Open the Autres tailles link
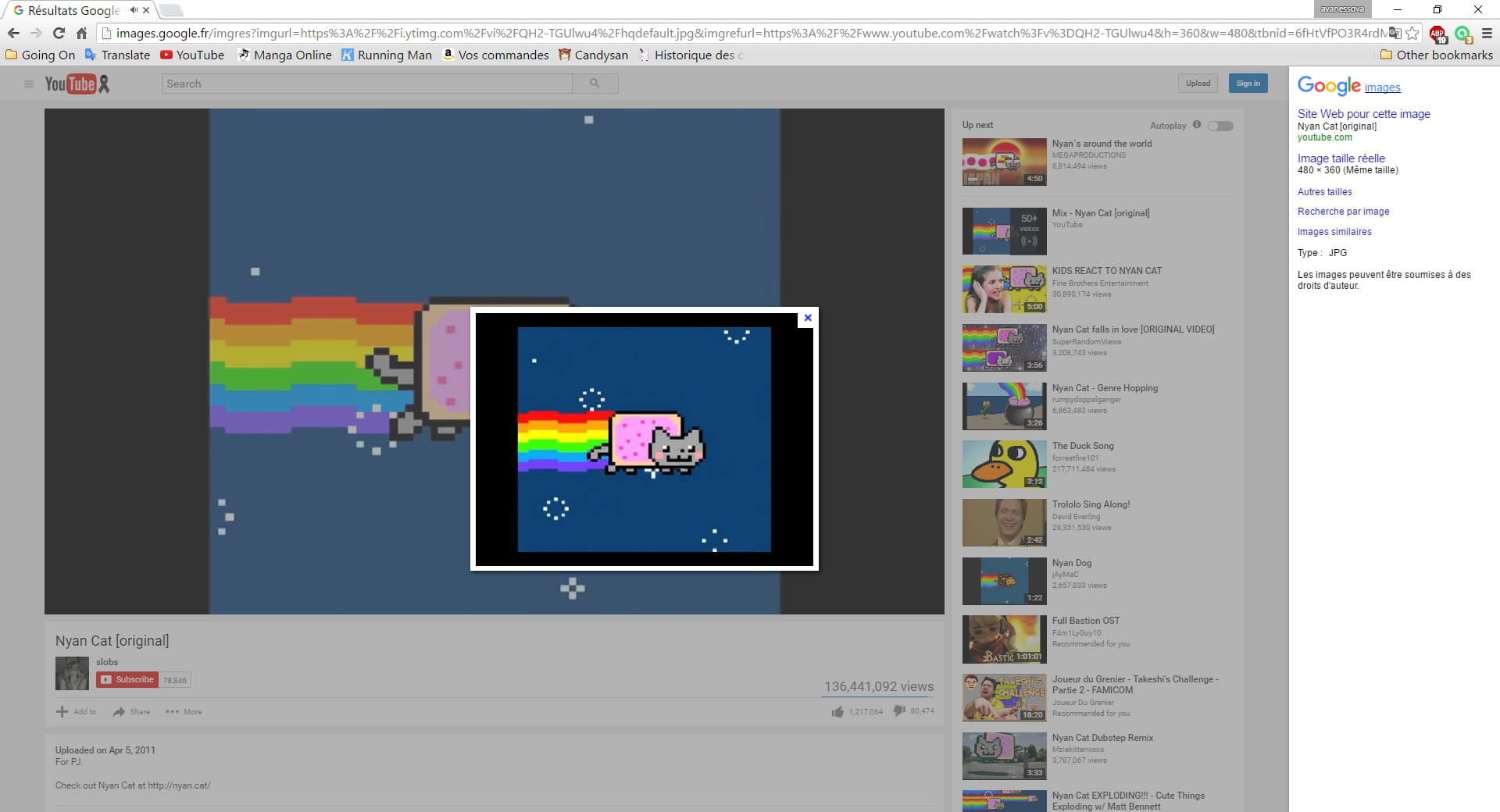 (1324, 192)
